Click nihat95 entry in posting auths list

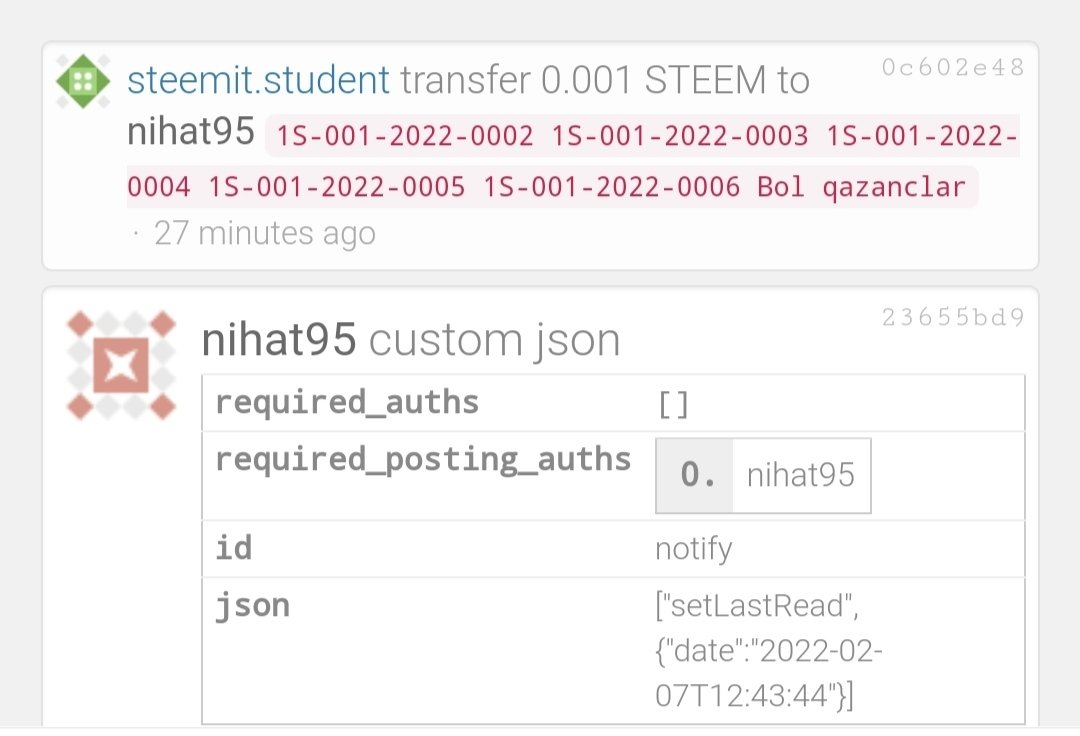tap(800, 475)
